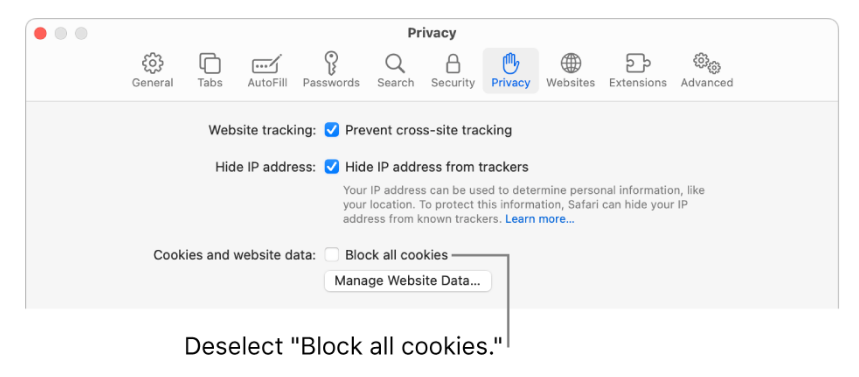Click the Manage Website Data button

[x=408, y=281]
